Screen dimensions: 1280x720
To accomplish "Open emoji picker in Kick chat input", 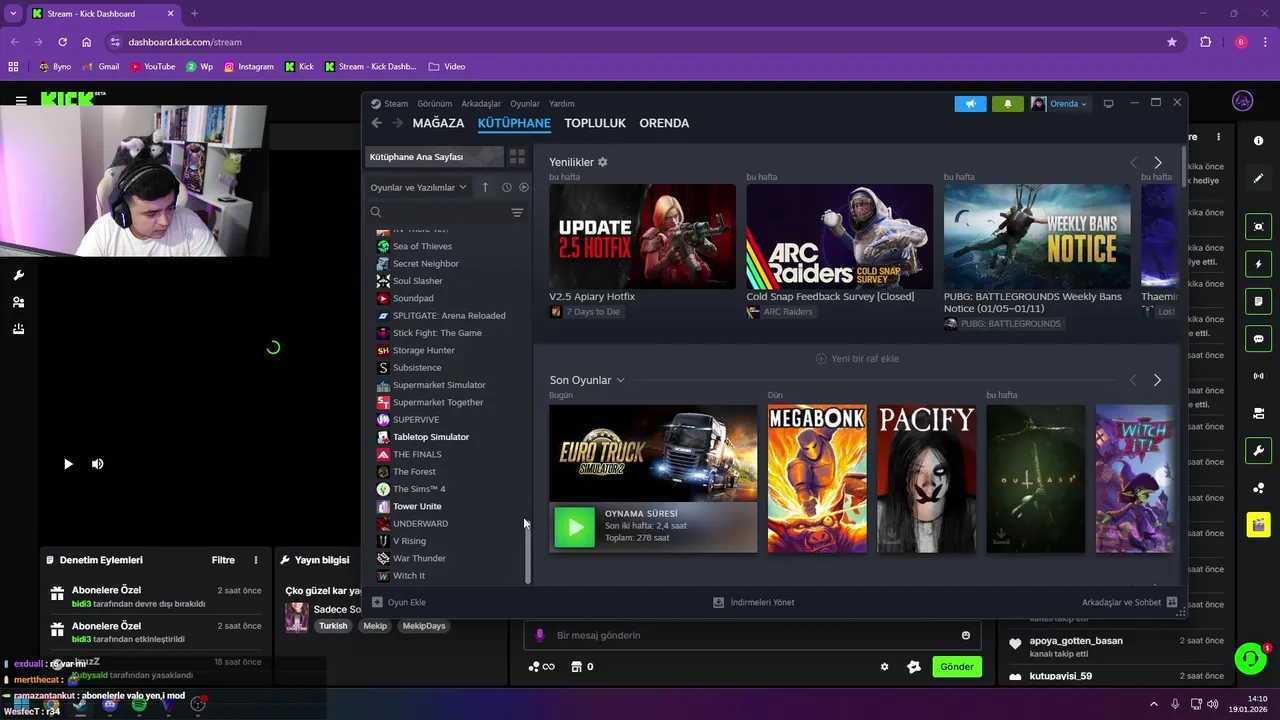I will 966,635.
